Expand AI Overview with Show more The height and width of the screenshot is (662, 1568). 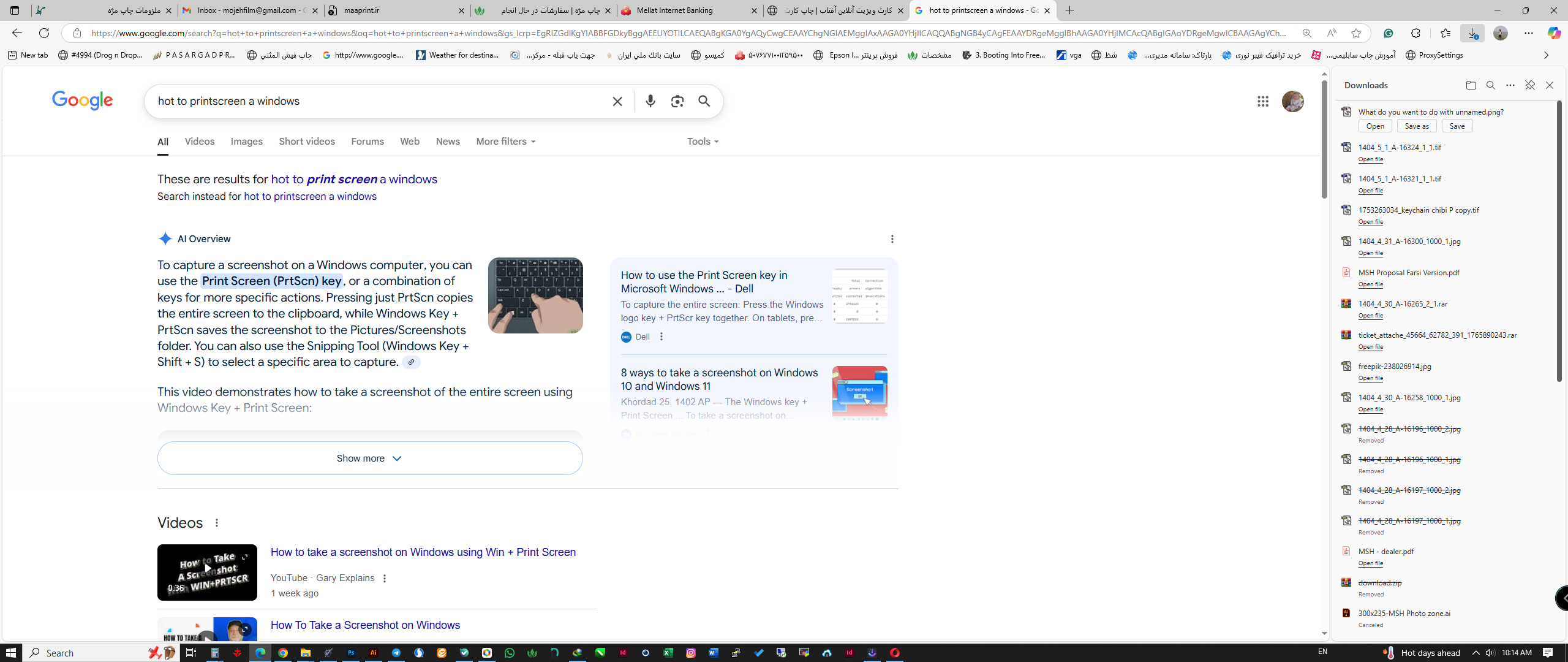[369, 458]
